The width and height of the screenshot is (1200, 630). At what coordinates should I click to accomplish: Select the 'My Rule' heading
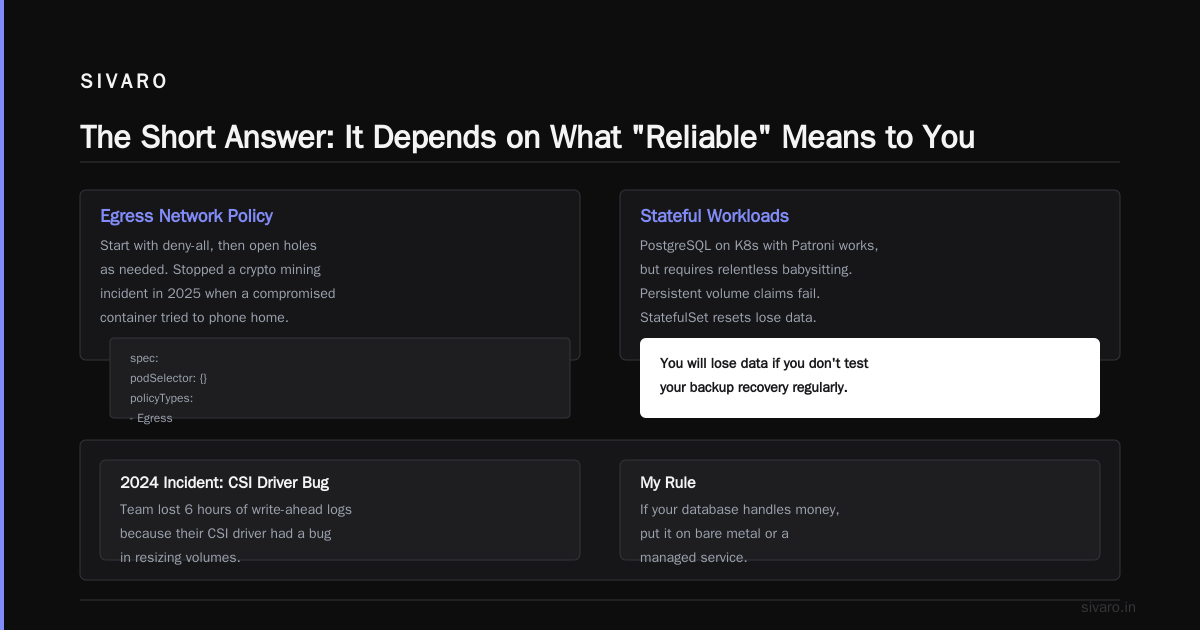click(x=668, y=483)
